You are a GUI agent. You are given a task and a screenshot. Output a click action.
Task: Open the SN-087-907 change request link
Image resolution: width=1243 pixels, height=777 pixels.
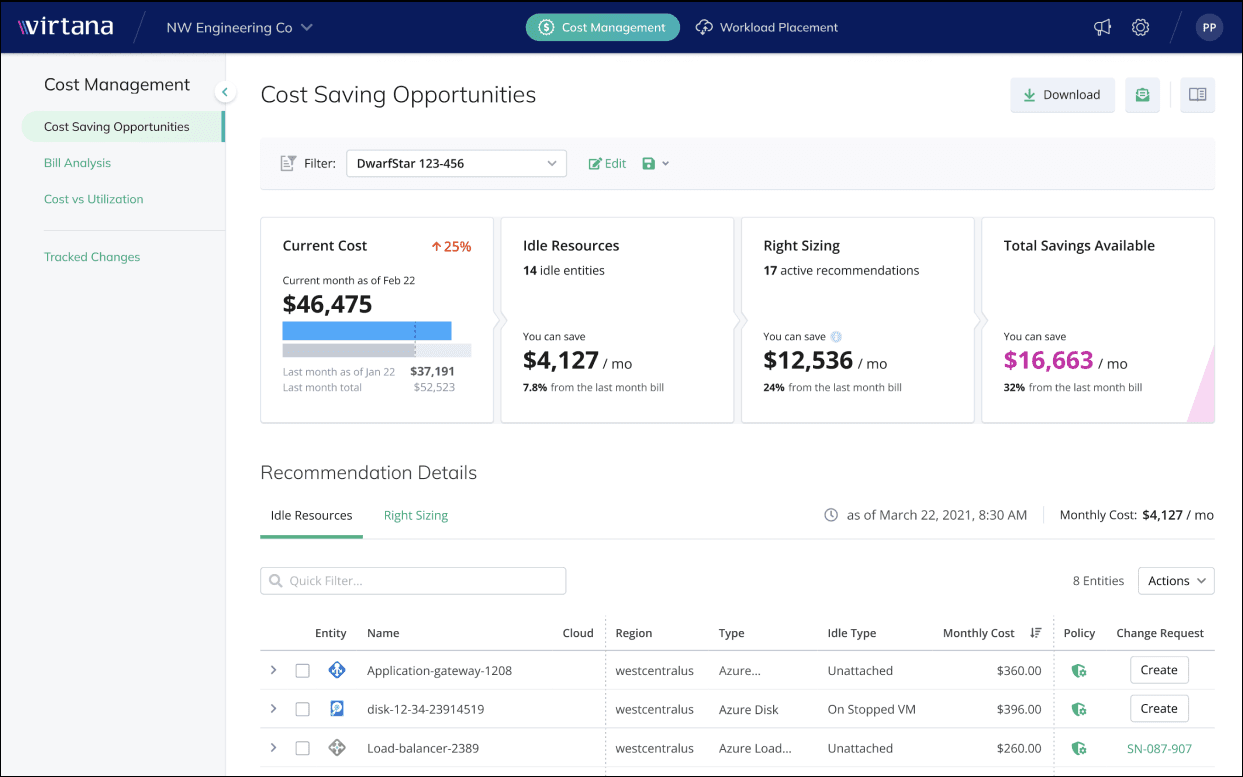(1159, 748)
